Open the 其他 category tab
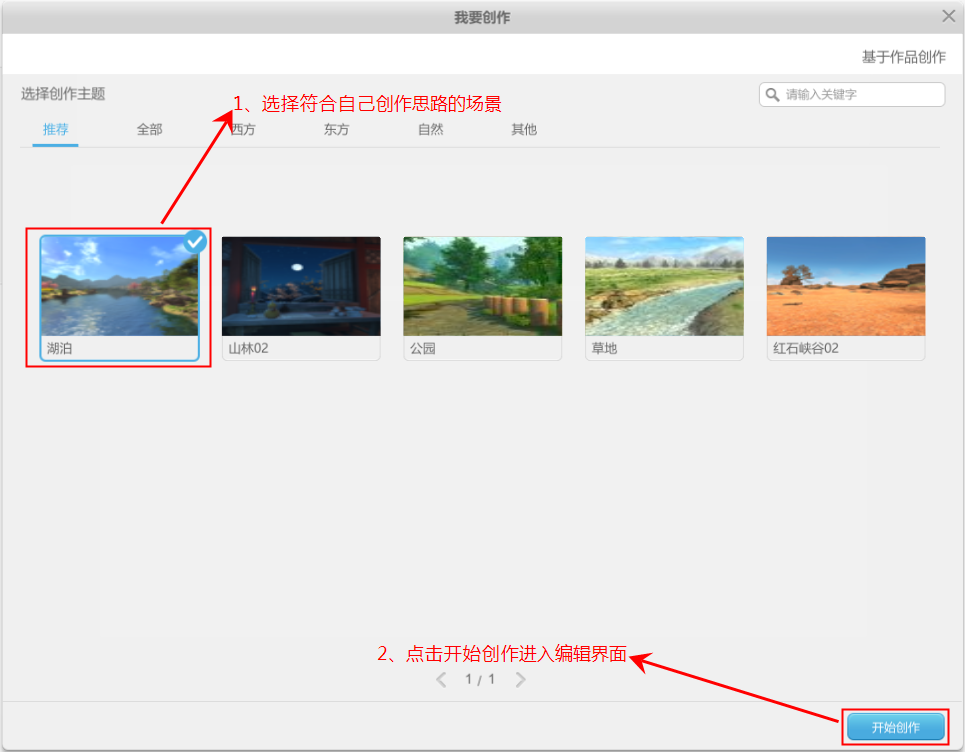965x752 pixels. (x=523, y=129)
